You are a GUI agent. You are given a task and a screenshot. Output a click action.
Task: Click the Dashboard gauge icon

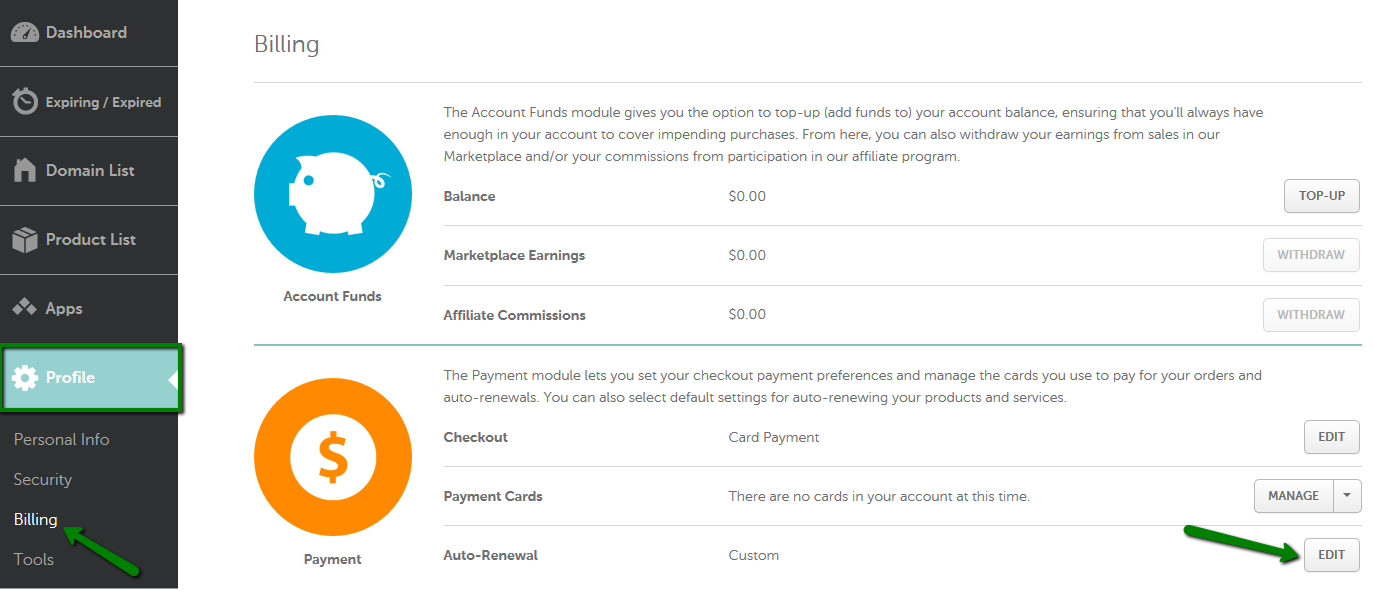25,32
